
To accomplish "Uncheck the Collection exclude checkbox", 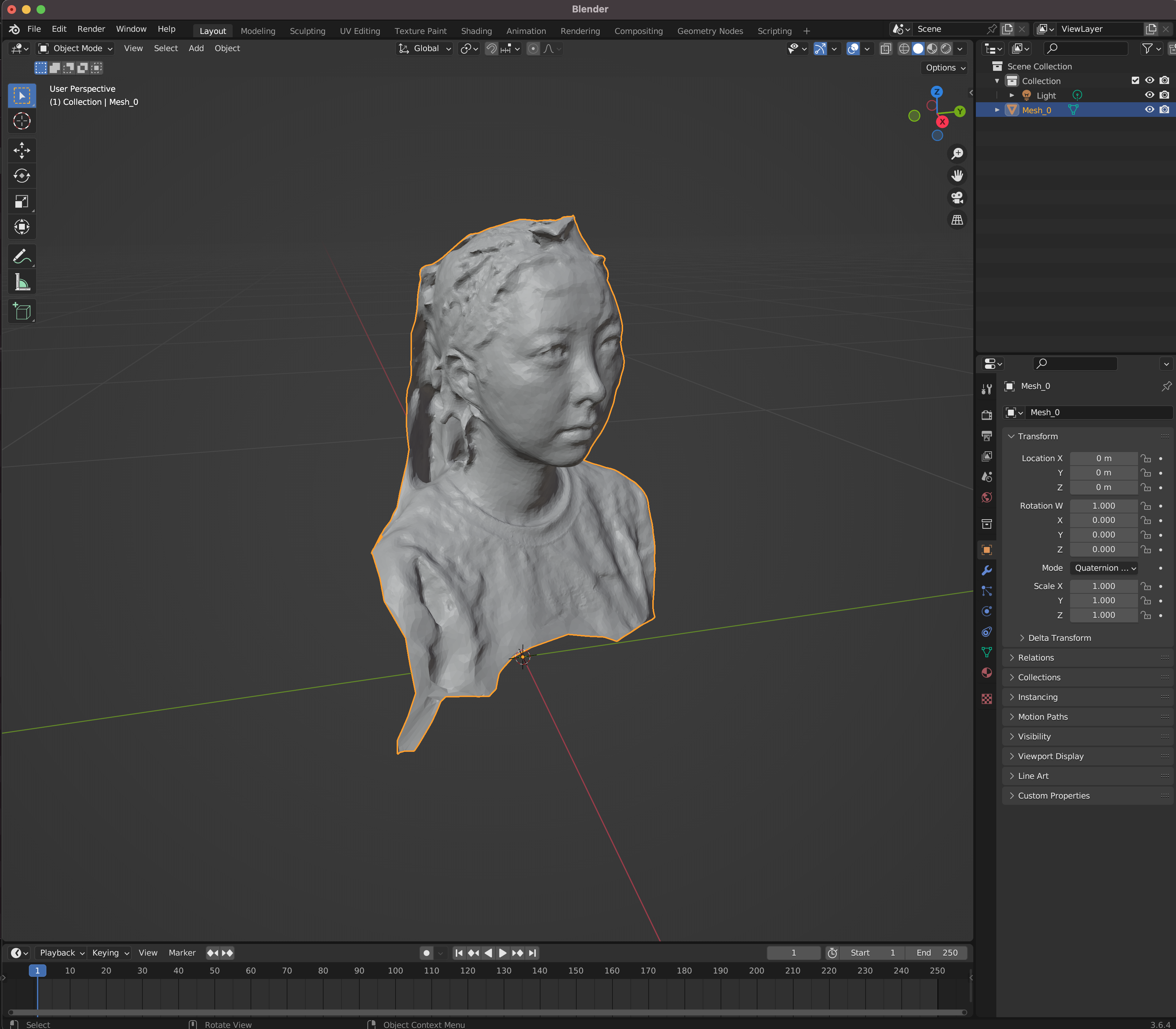I will pyautogui.click(x=1135, y=80).
